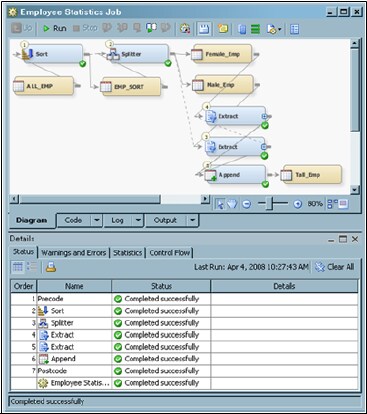Click the print icon in Details toolbar
Image resolution: width=367 pixels, height=414 pixels.
(x=51, y=267)
